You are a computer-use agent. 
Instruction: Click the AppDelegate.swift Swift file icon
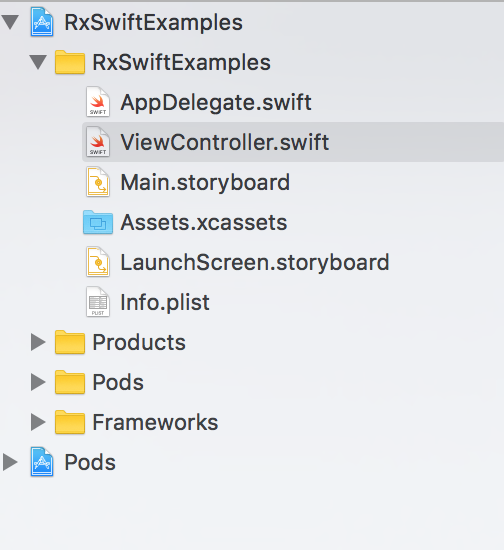click(x=98, y=102)
